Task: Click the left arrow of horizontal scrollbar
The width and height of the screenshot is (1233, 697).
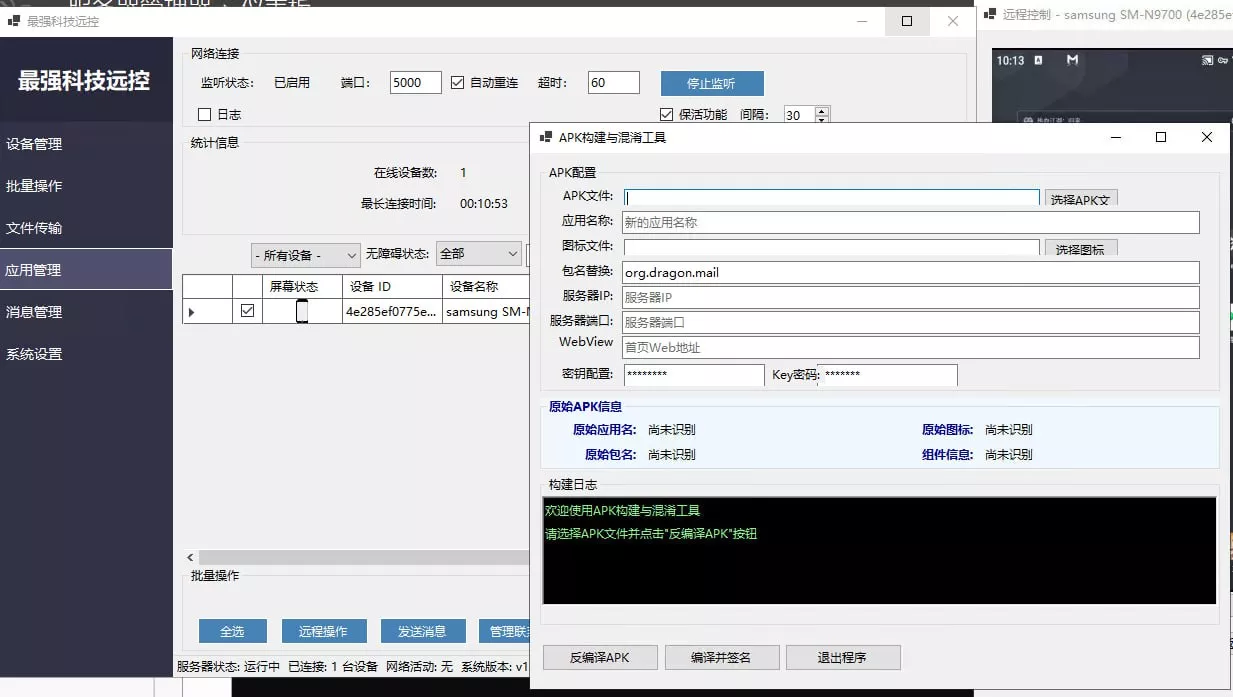Action: click(190, 558)
